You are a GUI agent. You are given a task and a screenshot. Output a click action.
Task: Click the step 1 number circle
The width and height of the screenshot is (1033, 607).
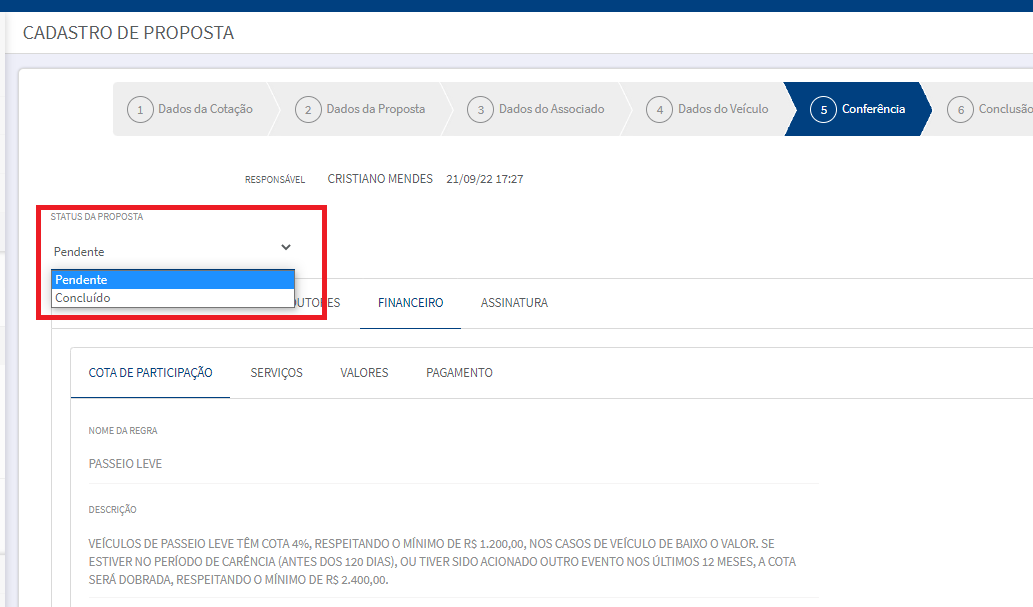[140, 109]
